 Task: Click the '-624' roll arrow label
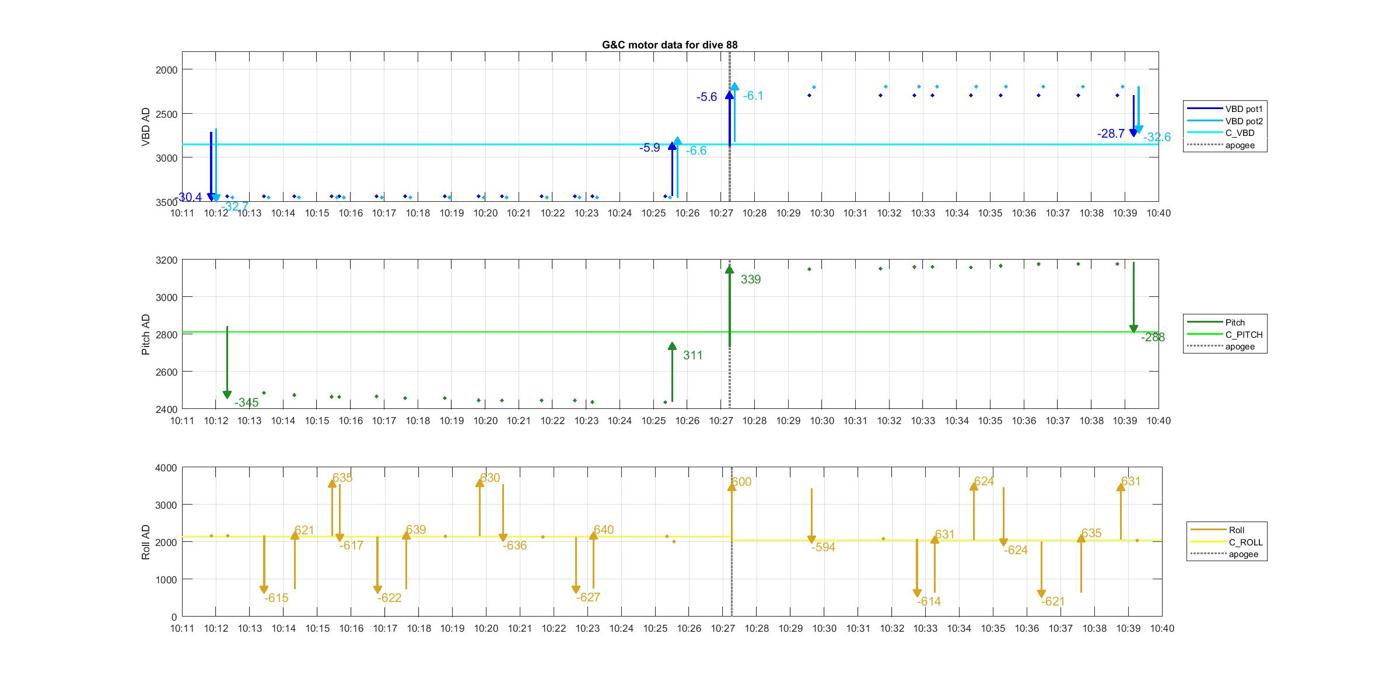point(1015,550)
